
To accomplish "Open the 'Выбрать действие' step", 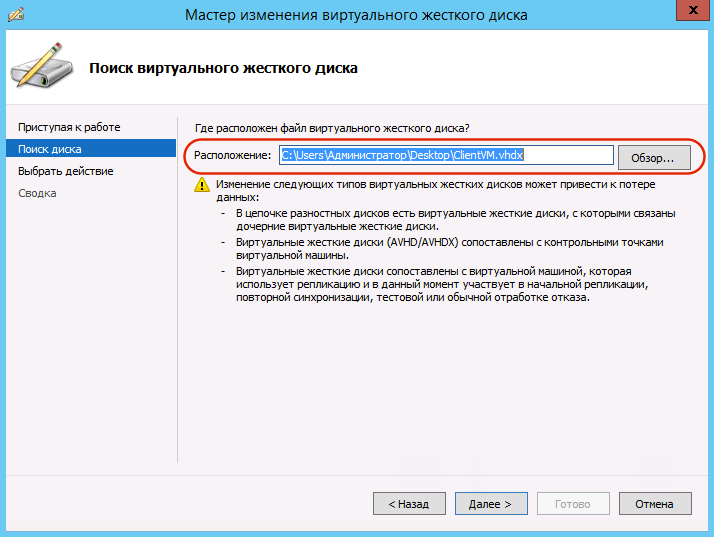I will 66,171.
